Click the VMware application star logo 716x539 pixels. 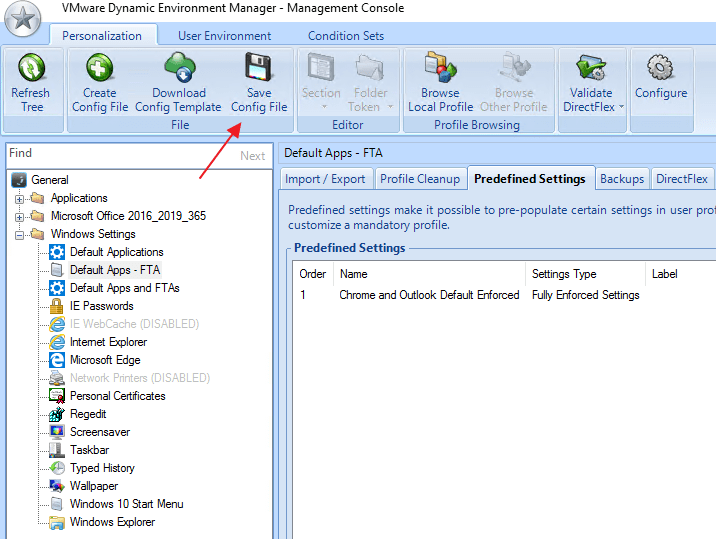22,21
